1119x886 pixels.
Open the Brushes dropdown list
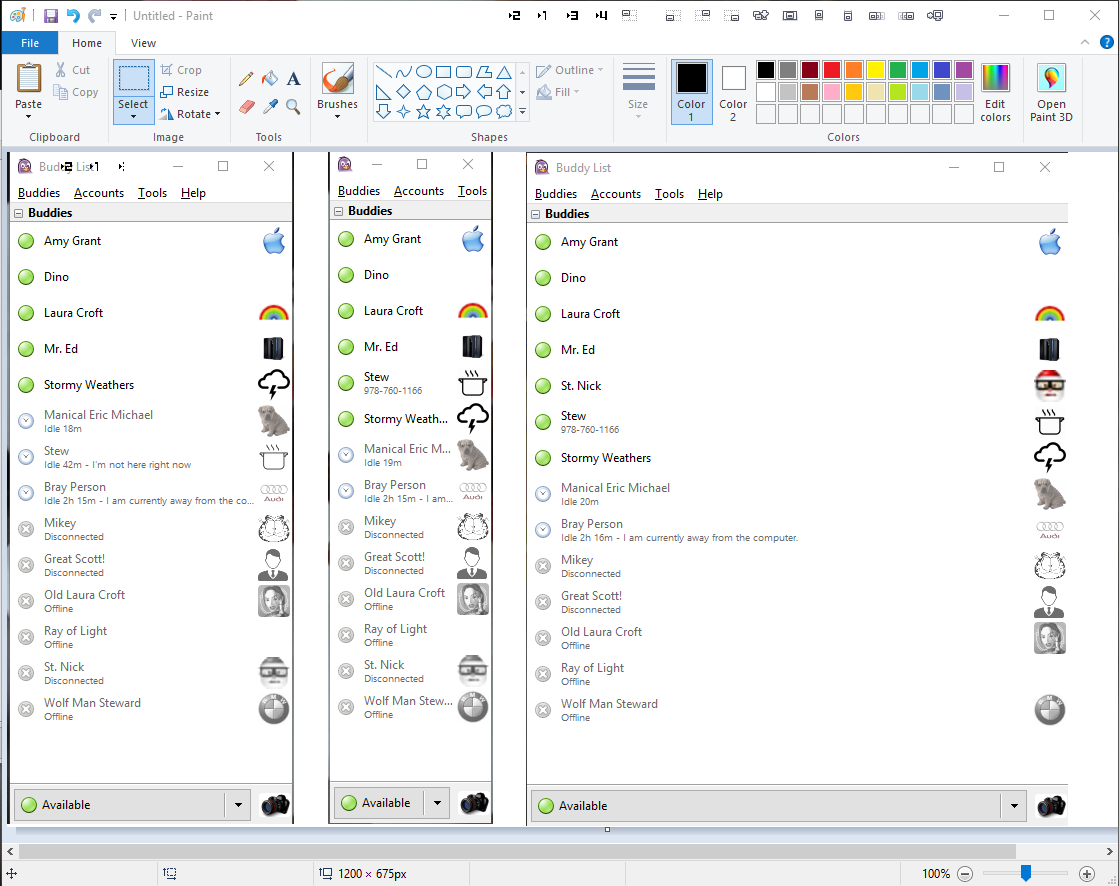337,116
